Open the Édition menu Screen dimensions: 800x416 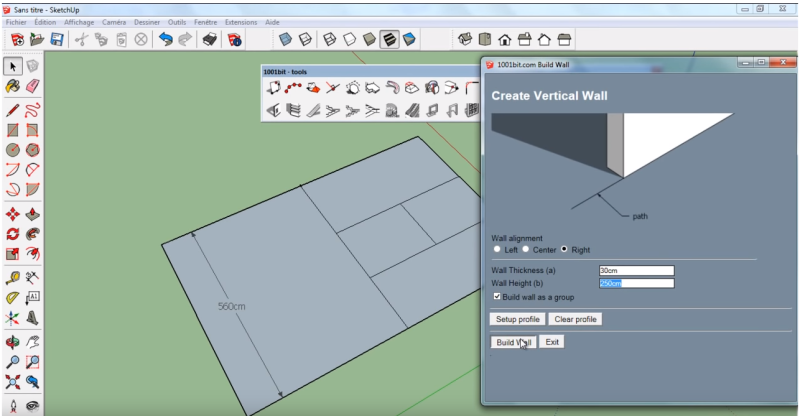(45, 22)
